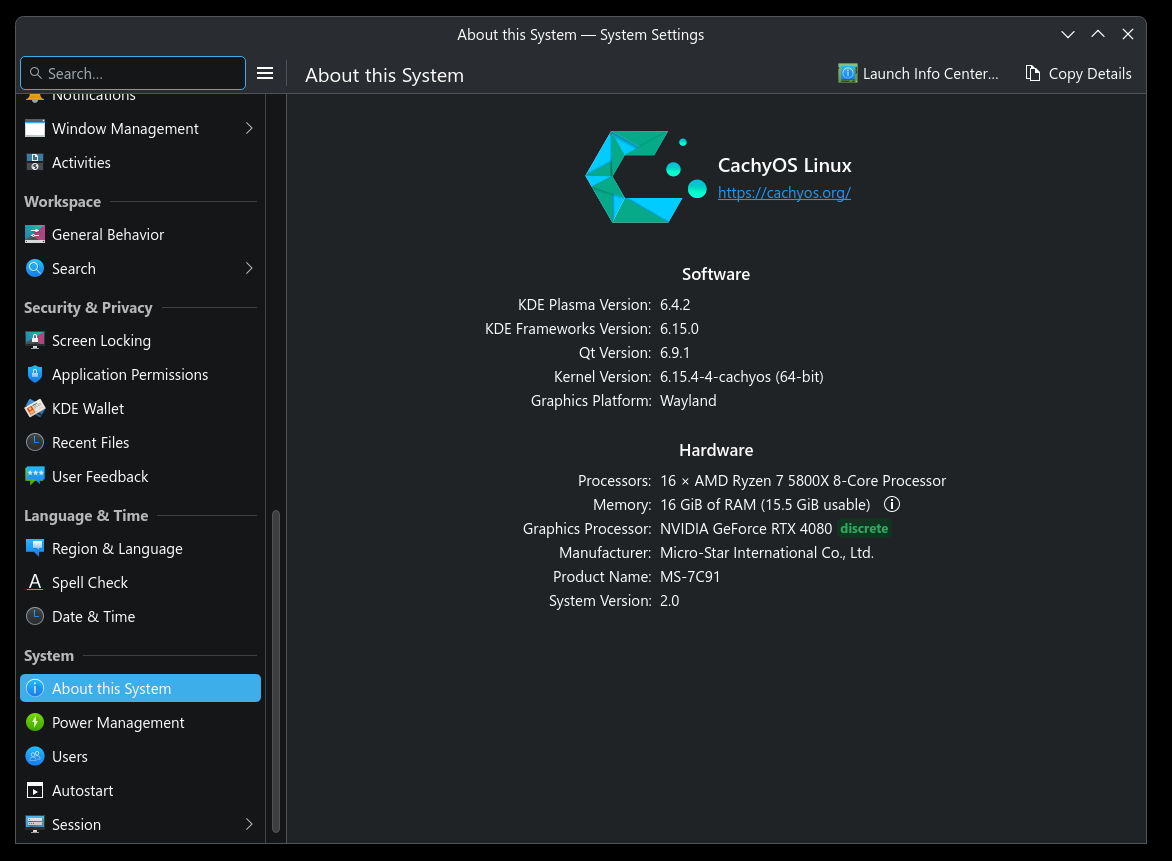Copy Details to clipboard
Screen dimensions: 1172x861
[1078, 73]
